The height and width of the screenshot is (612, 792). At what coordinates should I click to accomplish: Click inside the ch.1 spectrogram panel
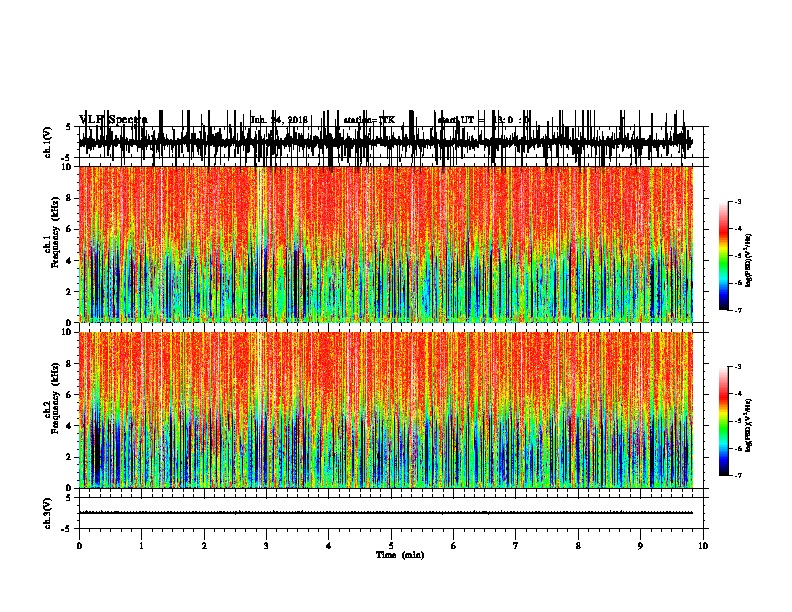click(385, 244)
